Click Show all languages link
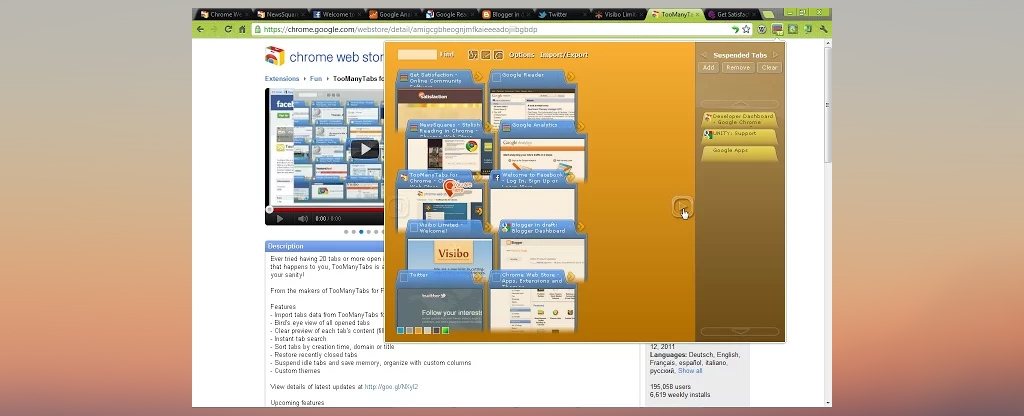The width and height of the screenshot is (1024, 416). (x=690, y=371)
